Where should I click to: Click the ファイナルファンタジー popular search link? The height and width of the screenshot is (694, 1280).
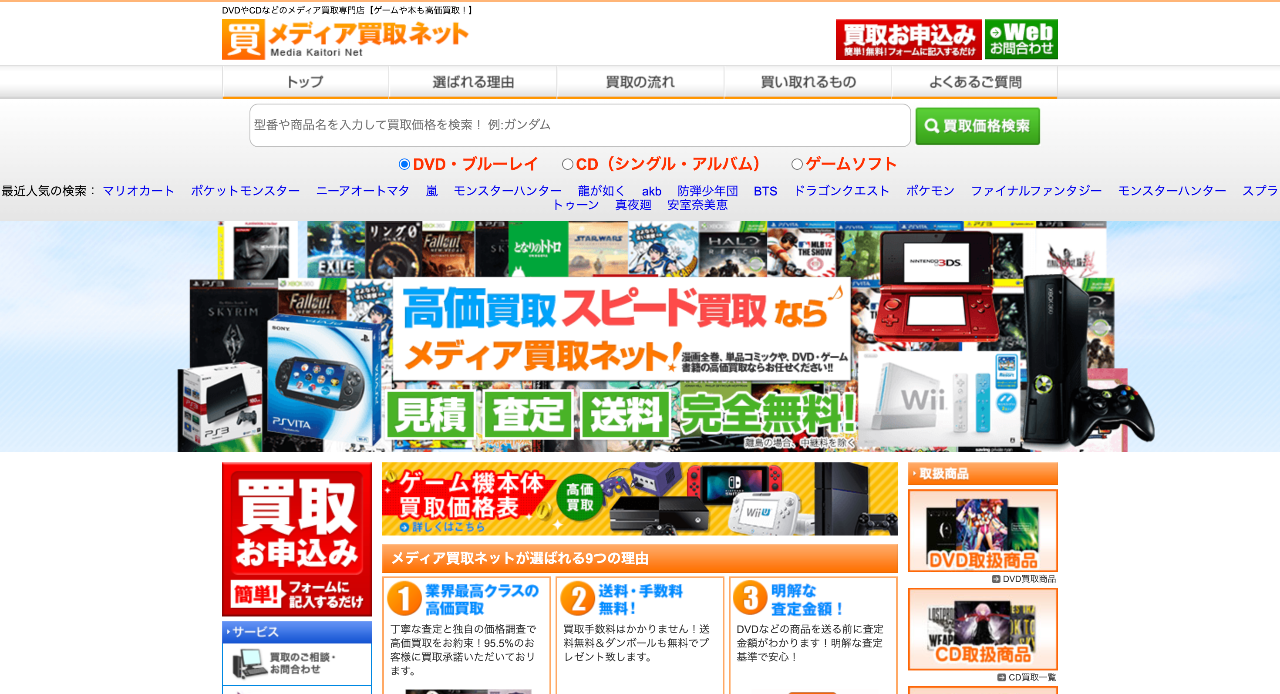click(x=1036, y=191)
